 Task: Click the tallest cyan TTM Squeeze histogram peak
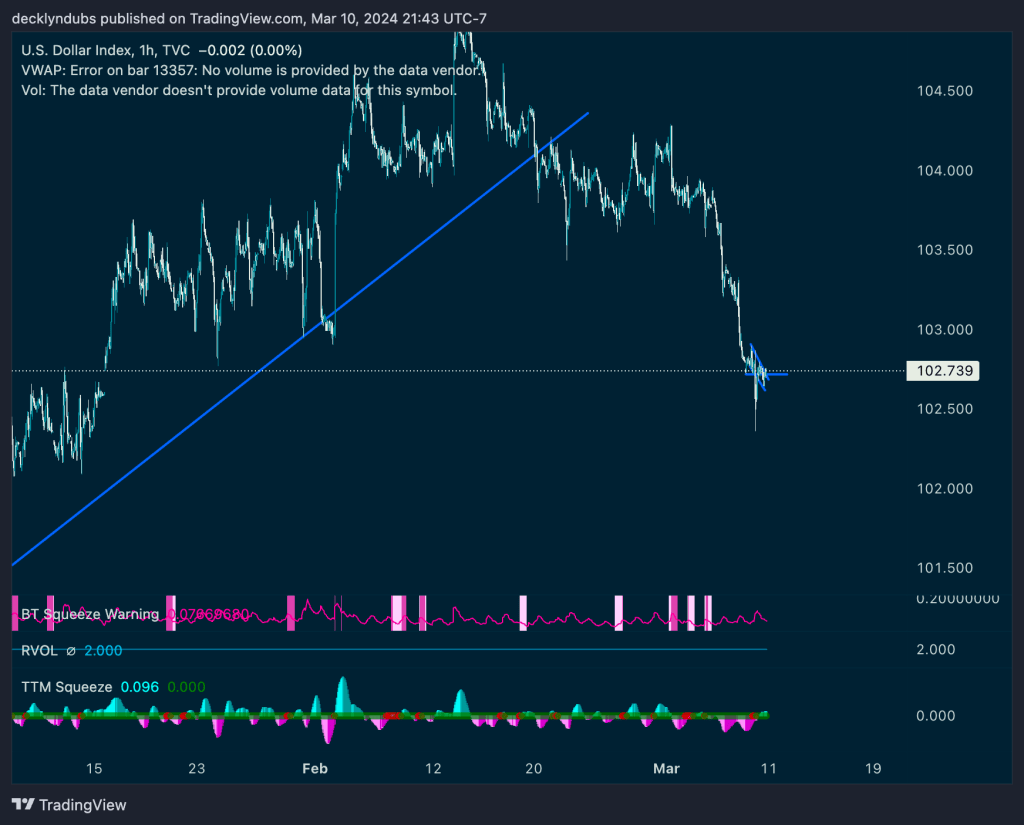[343, 692]
